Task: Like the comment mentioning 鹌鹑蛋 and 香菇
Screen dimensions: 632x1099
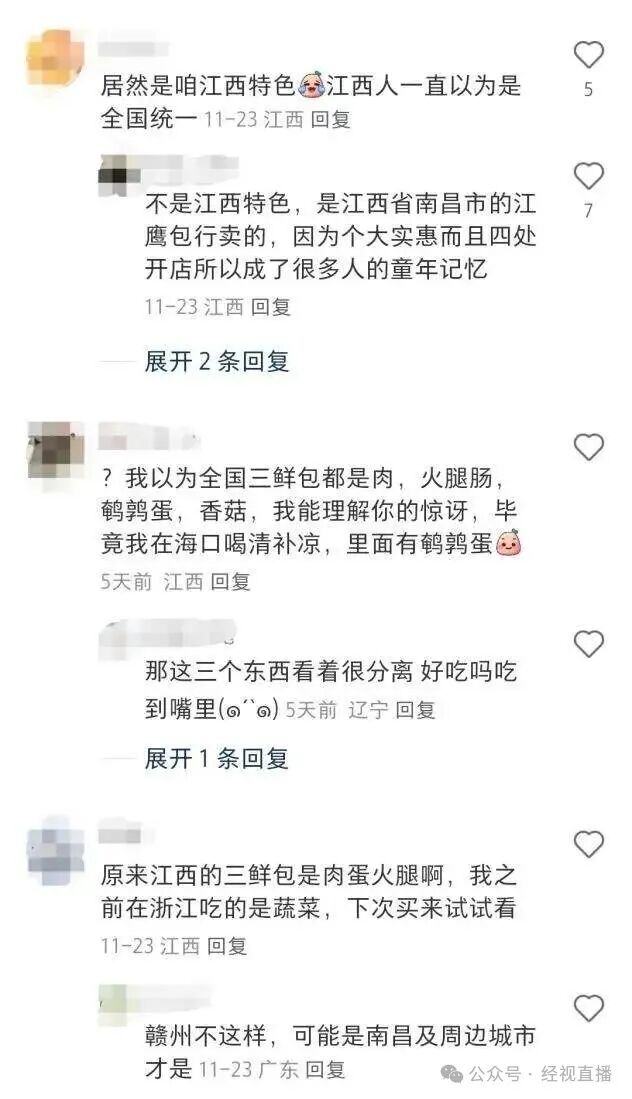Action: pyautogui.click(x=588, y=446)
